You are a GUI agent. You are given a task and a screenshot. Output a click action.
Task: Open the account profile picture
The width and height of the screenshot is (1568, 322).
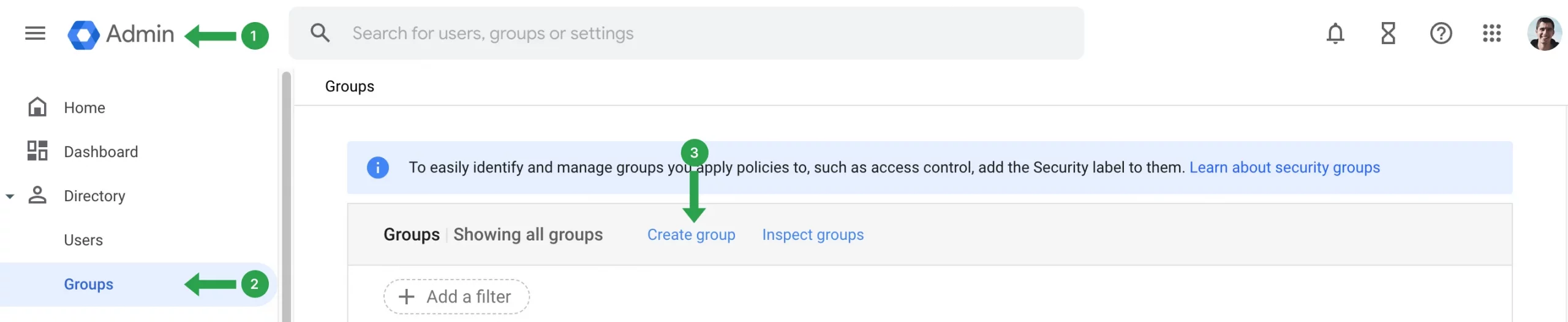(1543, 33)
